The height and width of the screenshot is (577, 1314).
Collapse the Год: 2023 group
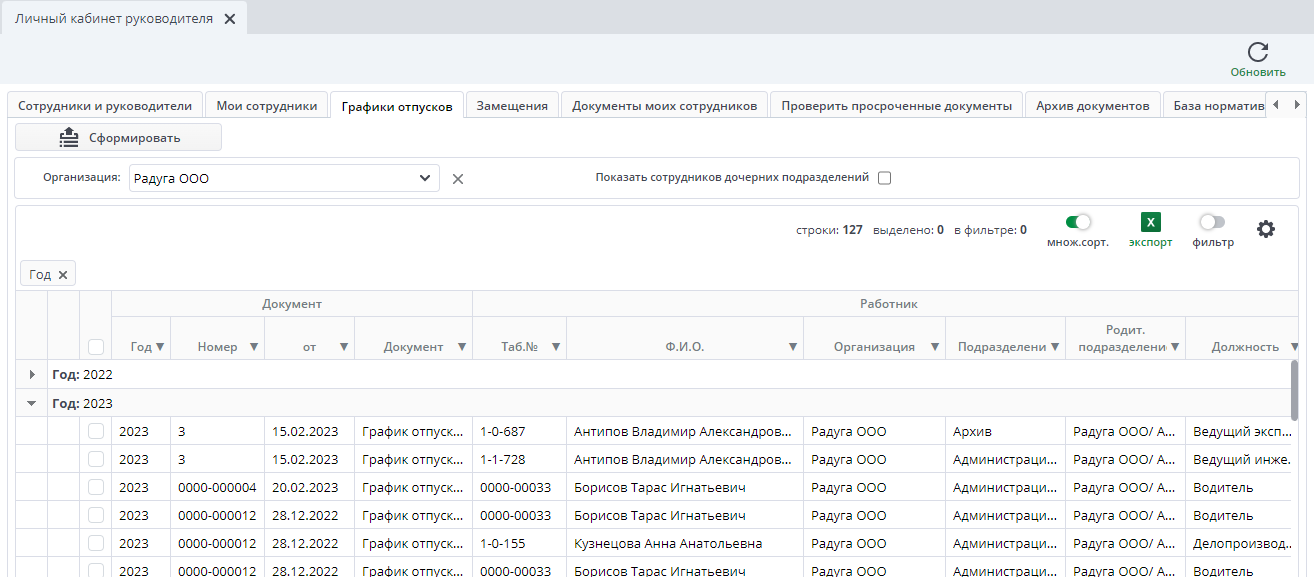pos(31,403)
